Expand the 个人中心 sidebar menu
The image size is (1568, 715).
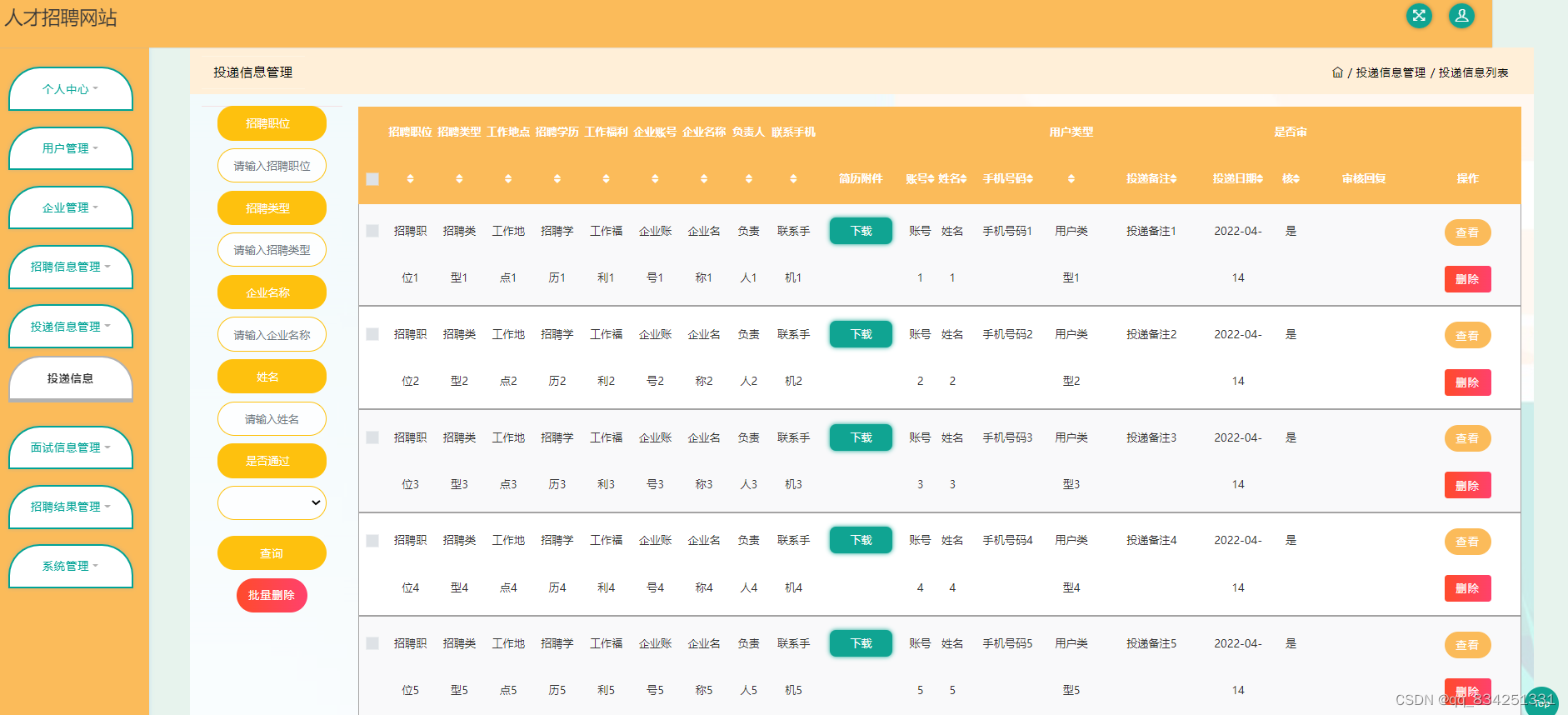[70, 89]
